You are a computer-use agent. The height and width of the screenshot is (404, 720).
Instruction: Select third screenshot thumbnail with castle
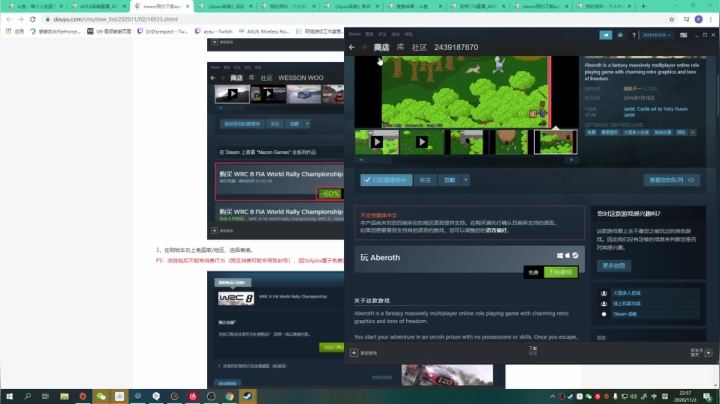(467, 142)
